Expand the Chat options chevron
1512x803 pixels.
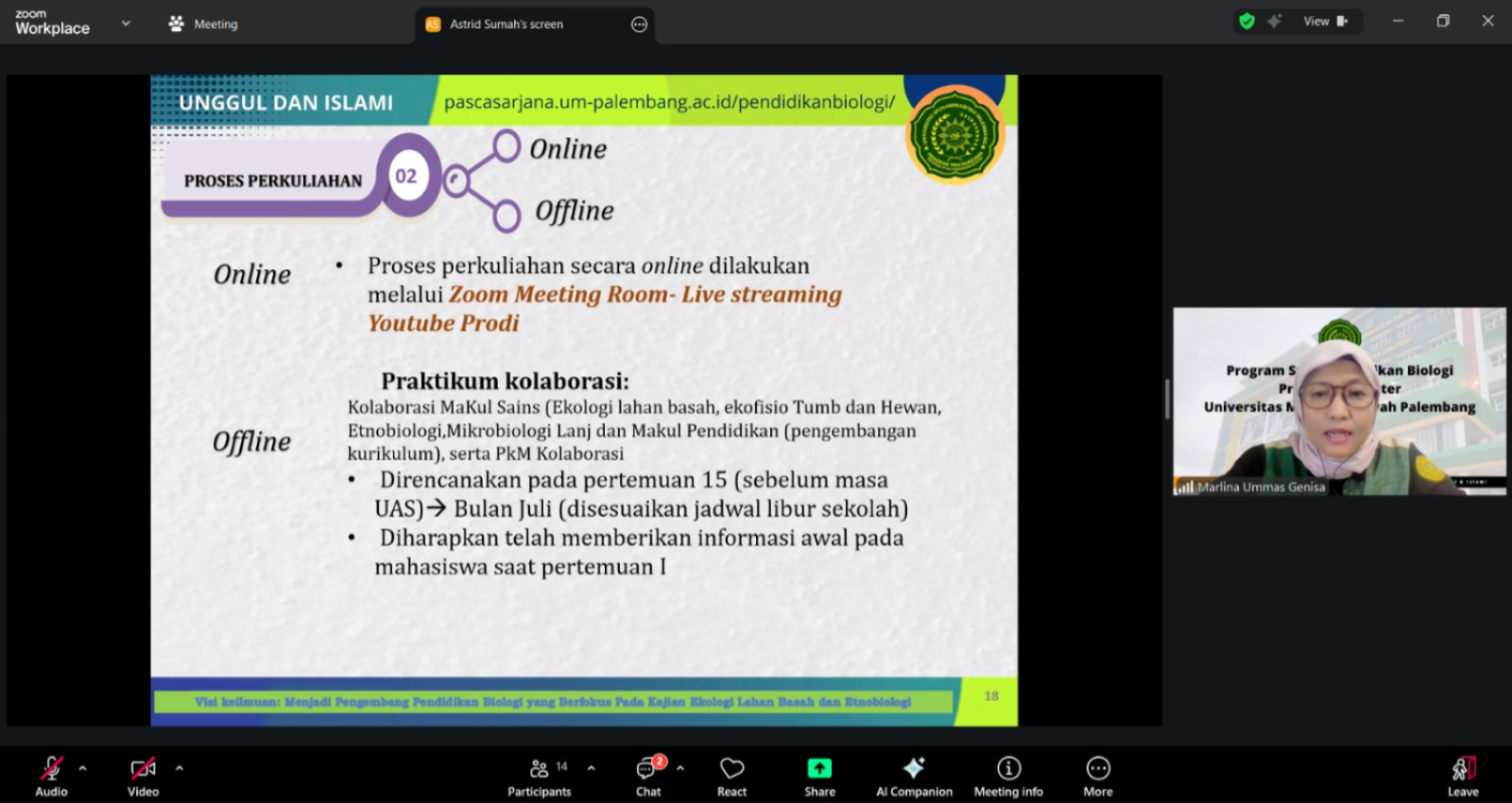(680, 768)
